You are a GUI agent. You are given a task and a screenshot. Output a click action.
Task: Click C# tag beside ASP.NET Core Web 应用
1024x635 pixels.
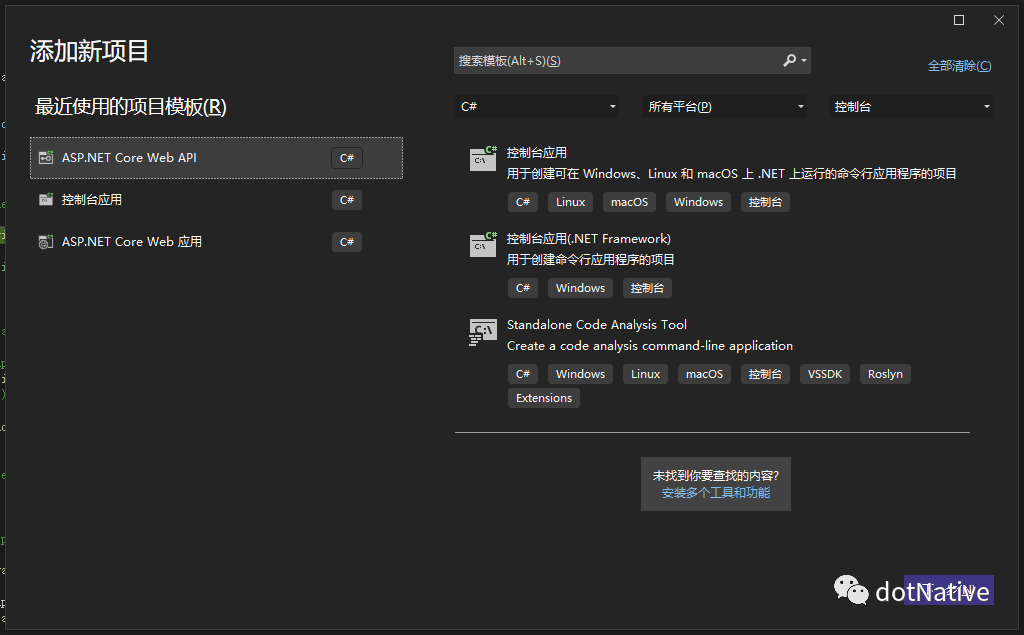347,242
